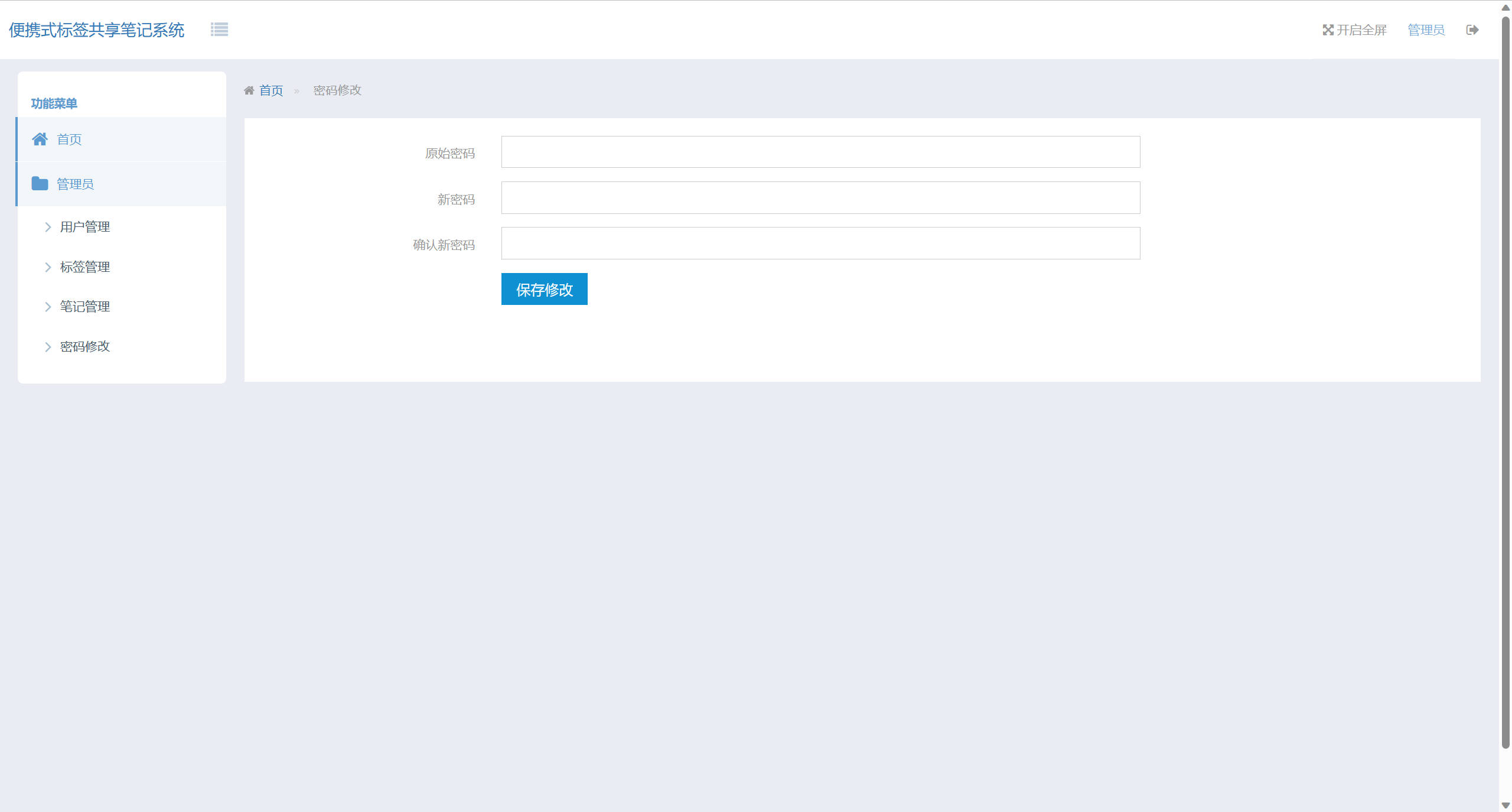This screenshot has width=1512, height=812.
Task: Click the chevron next to 用户管理
Action: tap(48, 227)
